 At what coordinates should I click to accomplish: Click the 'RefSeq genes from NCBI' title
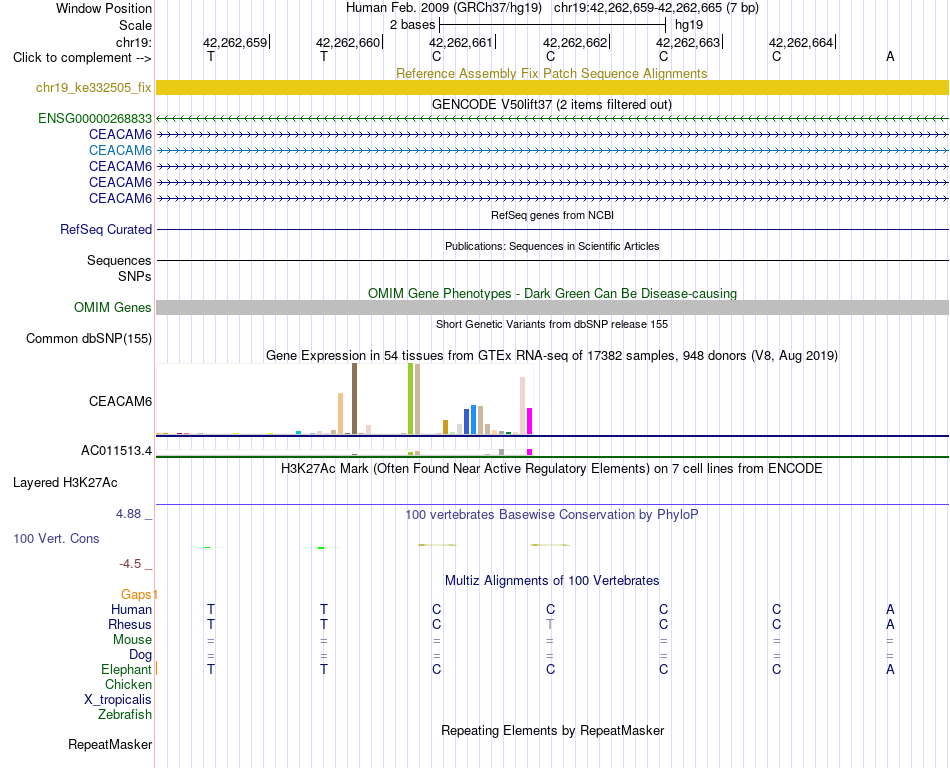coord(552,215)
